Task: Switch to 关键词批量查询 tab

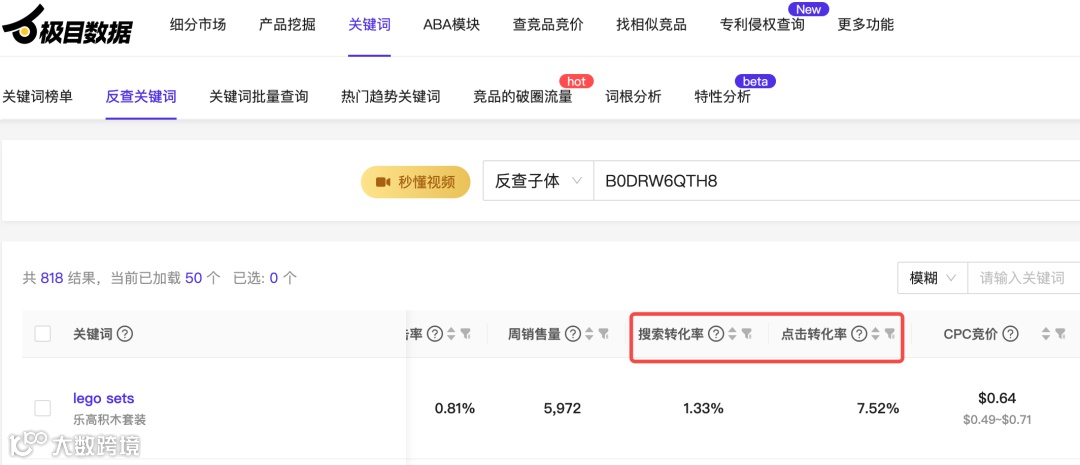Action: [258, 96]
